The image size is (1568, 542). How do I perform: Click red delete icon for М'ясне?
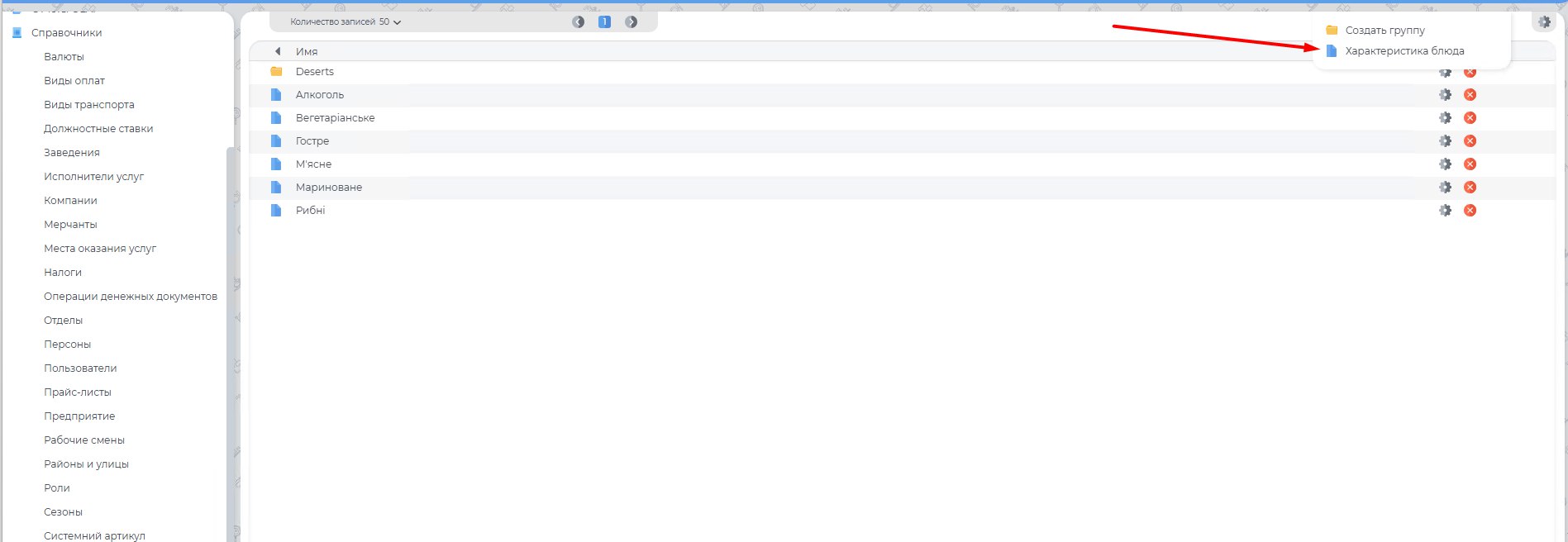pyautogui.click(x=1470, y=164)
